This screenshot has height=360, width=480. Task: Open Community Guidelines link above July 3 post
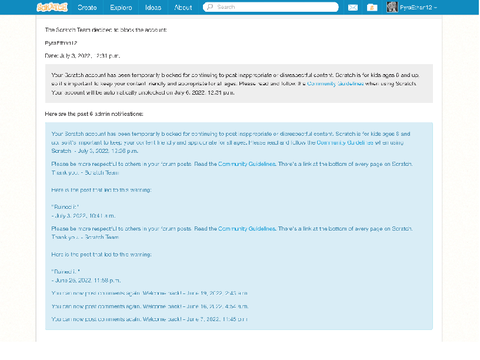click(x=247, y=164)
